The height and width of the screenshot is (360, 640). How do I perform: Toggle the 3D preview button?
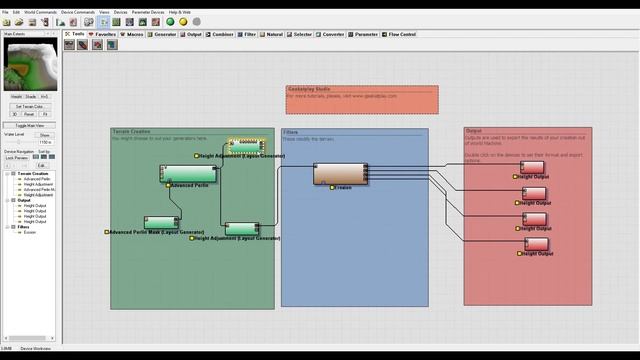coord(15,114)
